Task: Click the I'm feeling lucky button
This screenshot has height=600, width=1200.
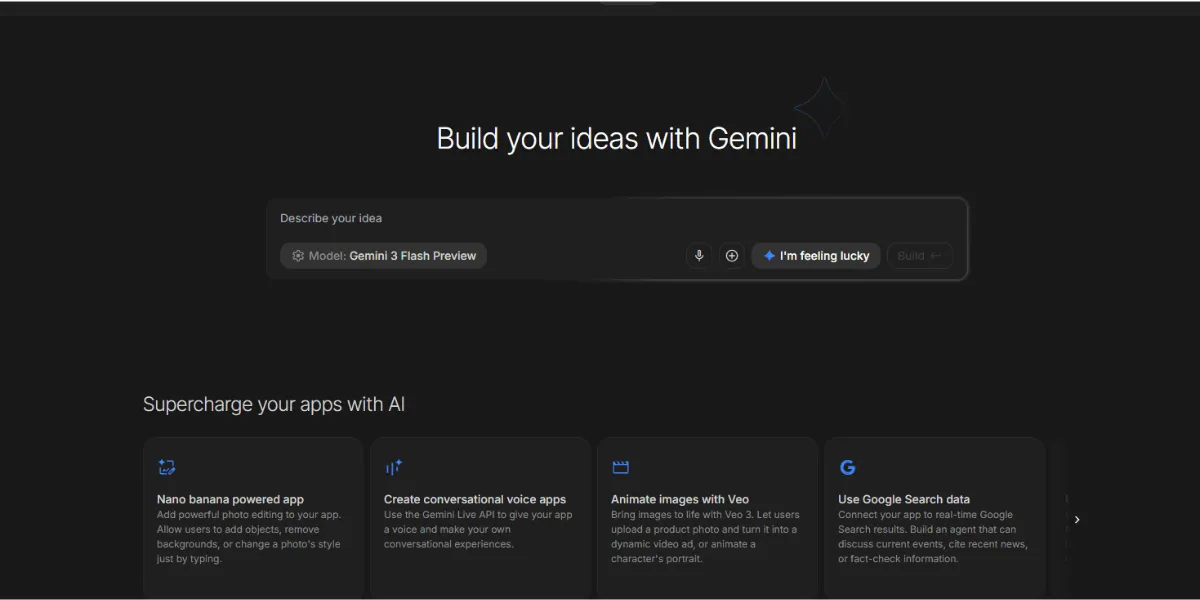Action: 816,256
